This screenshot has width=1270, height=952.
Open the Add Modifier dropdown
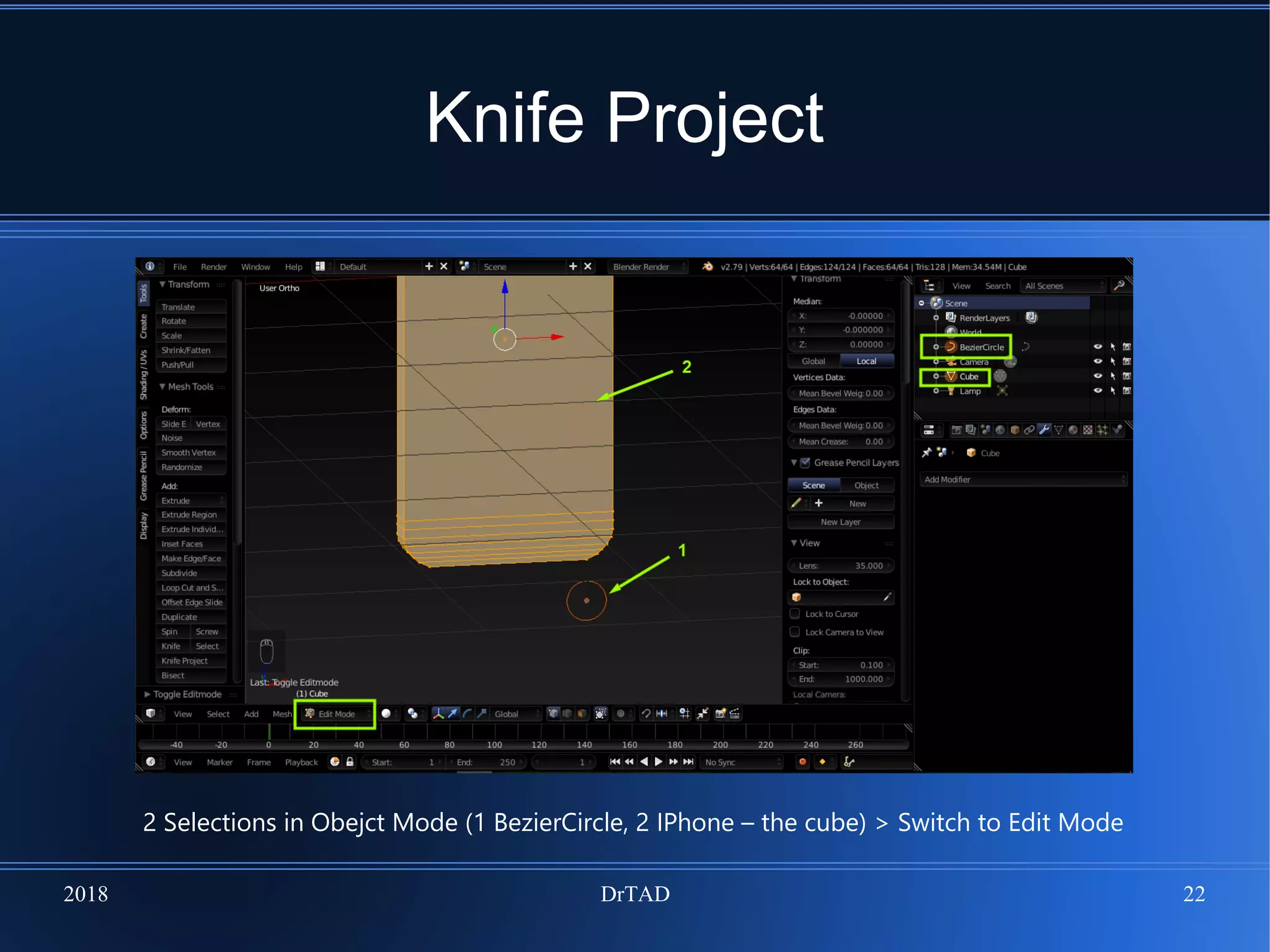[x=1023, y=479]
